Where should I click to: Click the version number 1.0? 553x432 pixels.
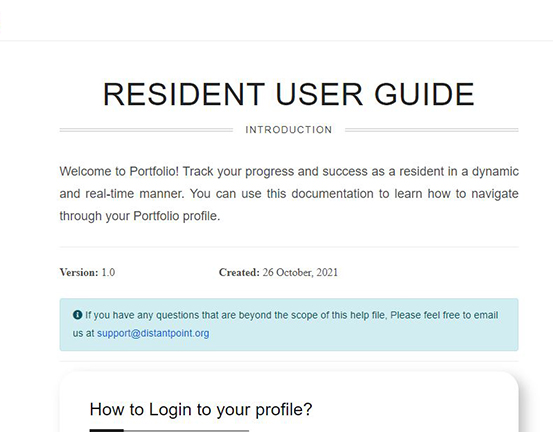108,273
